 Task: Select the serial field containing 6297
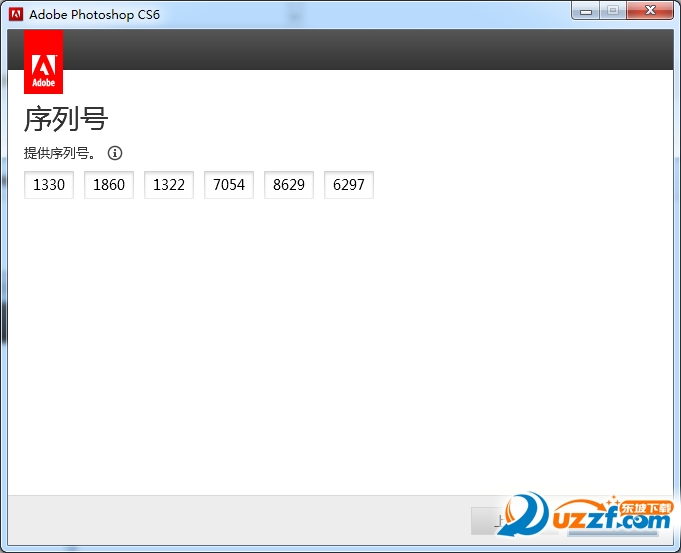pos(349,185)
